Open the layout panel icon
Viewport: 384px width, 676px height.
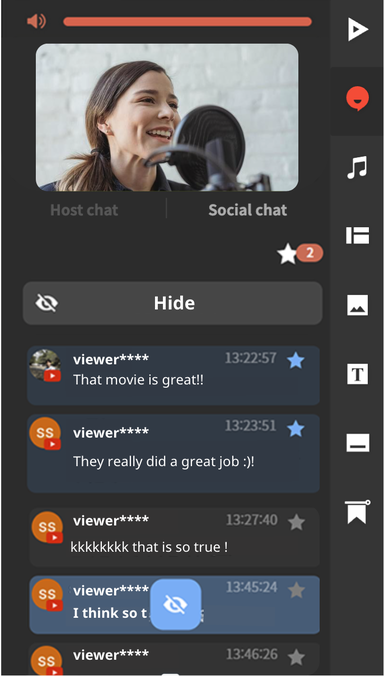click(x=357, y=236)
